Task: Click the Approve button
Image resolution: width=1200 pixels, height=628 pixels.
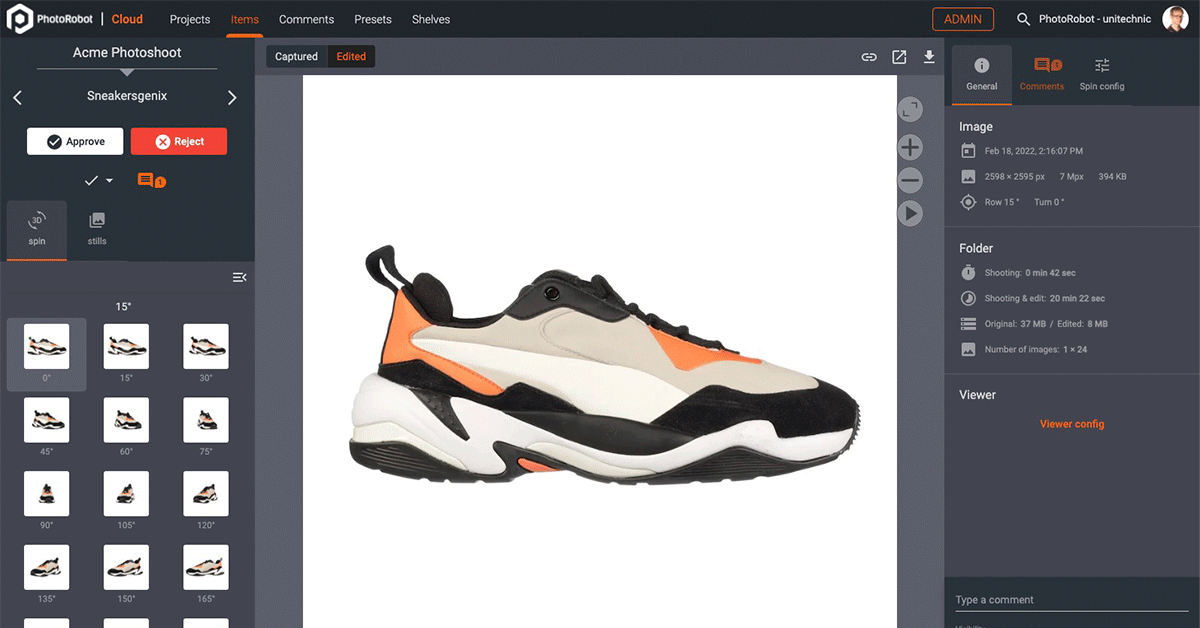Action: pos(75,141)
